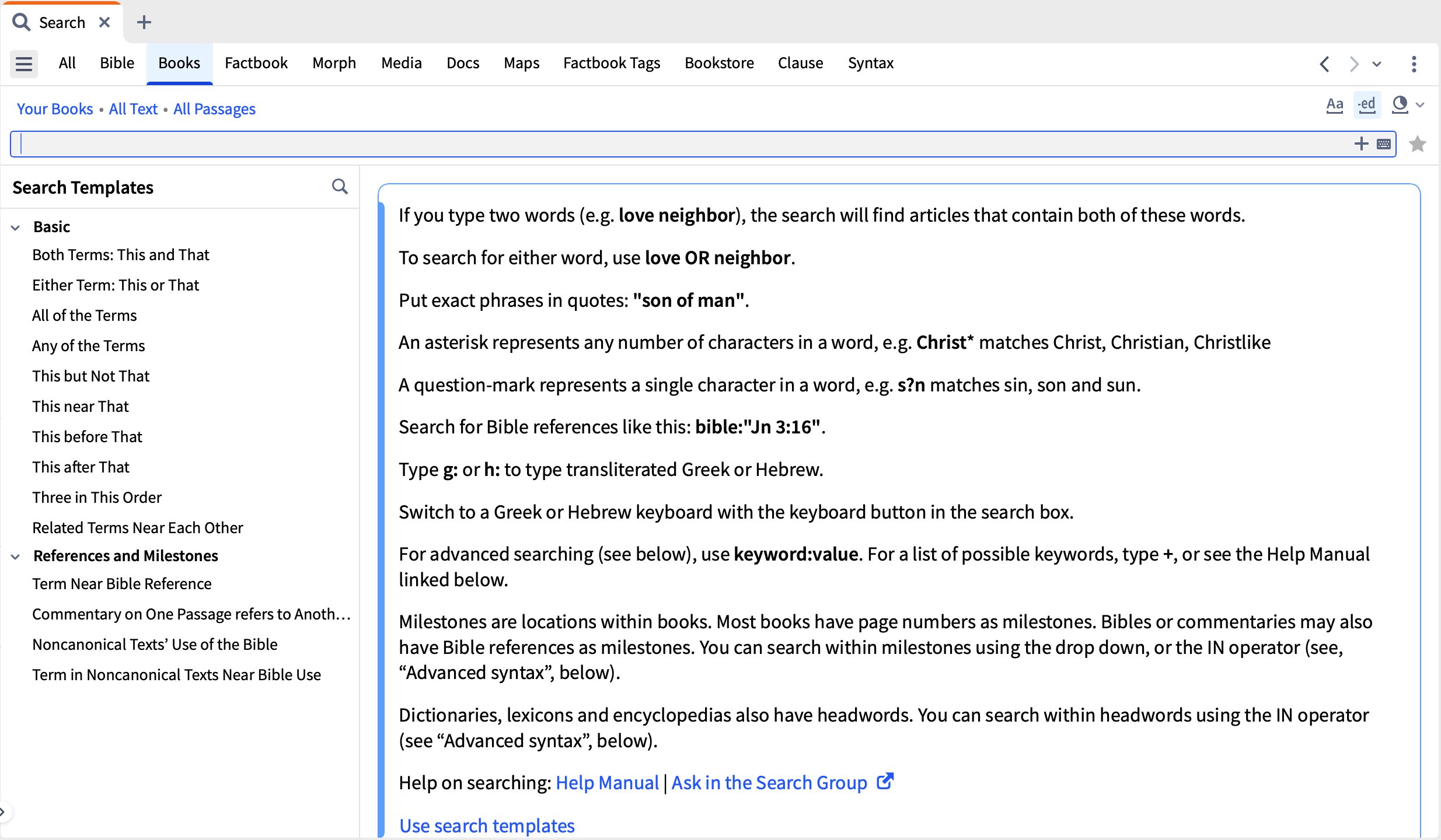
Task: Collapse References and Milestones group
Action: click(16, 556)
